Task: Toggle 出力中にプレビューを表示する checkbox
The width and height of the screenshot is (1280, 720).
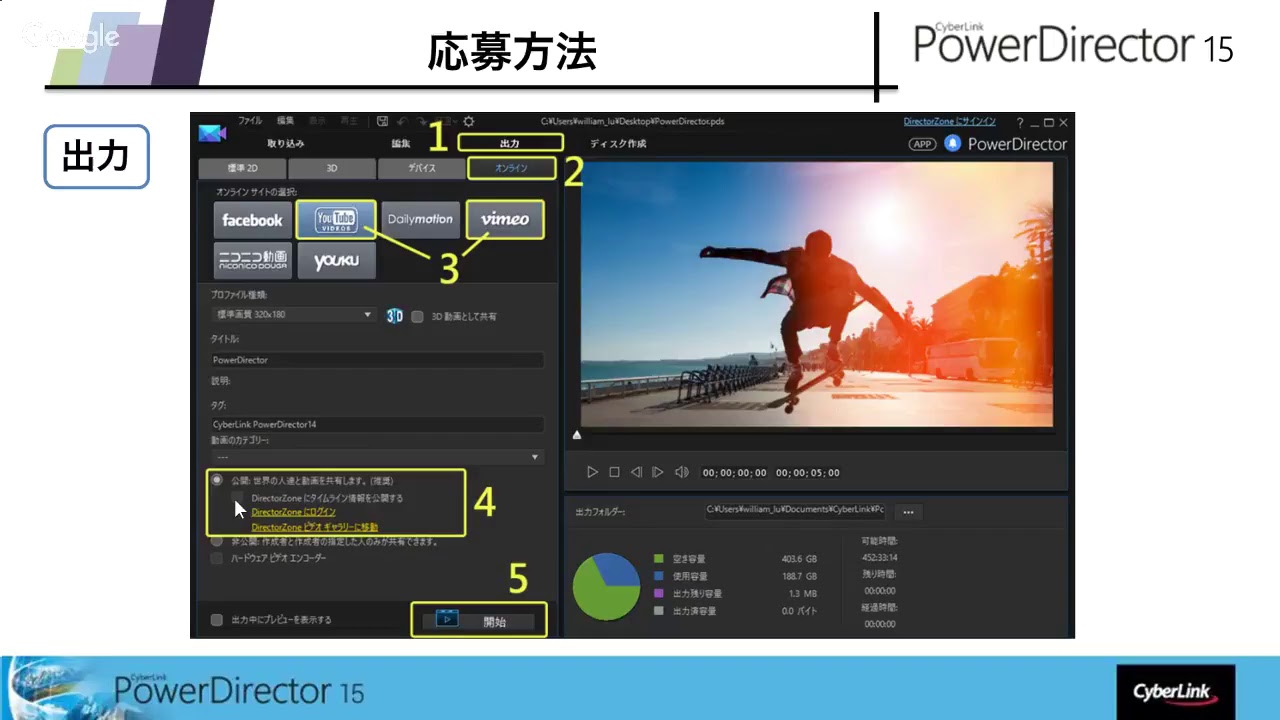Action: pyautogui.click(x=217, y=620)
